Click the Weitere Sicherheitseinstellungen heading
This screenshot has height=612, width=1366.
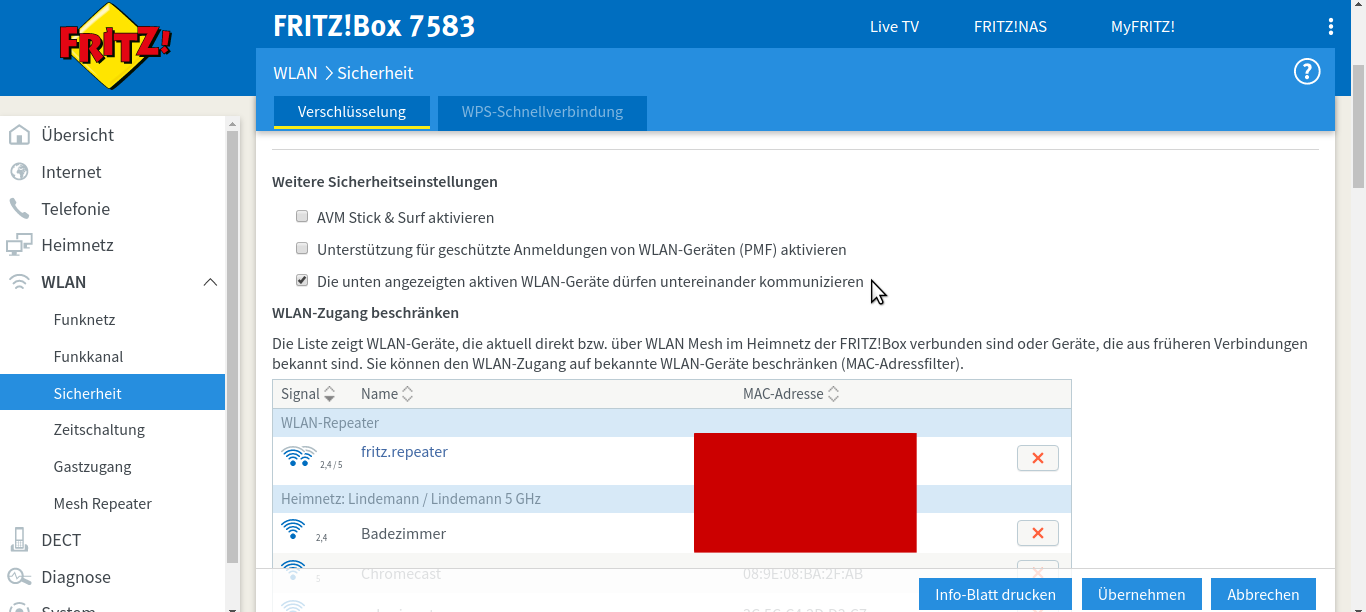pos(385,182)
